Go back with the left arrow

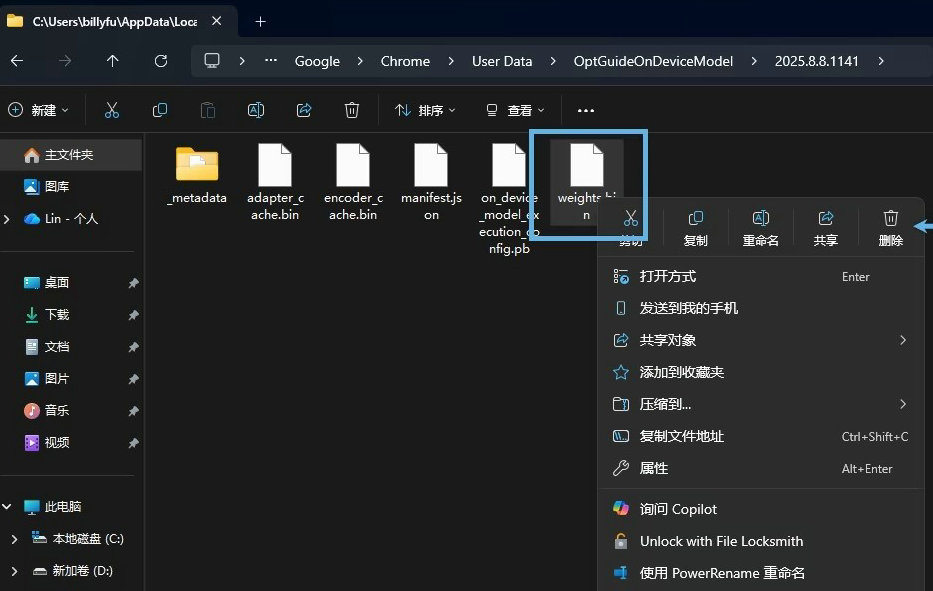17,61
